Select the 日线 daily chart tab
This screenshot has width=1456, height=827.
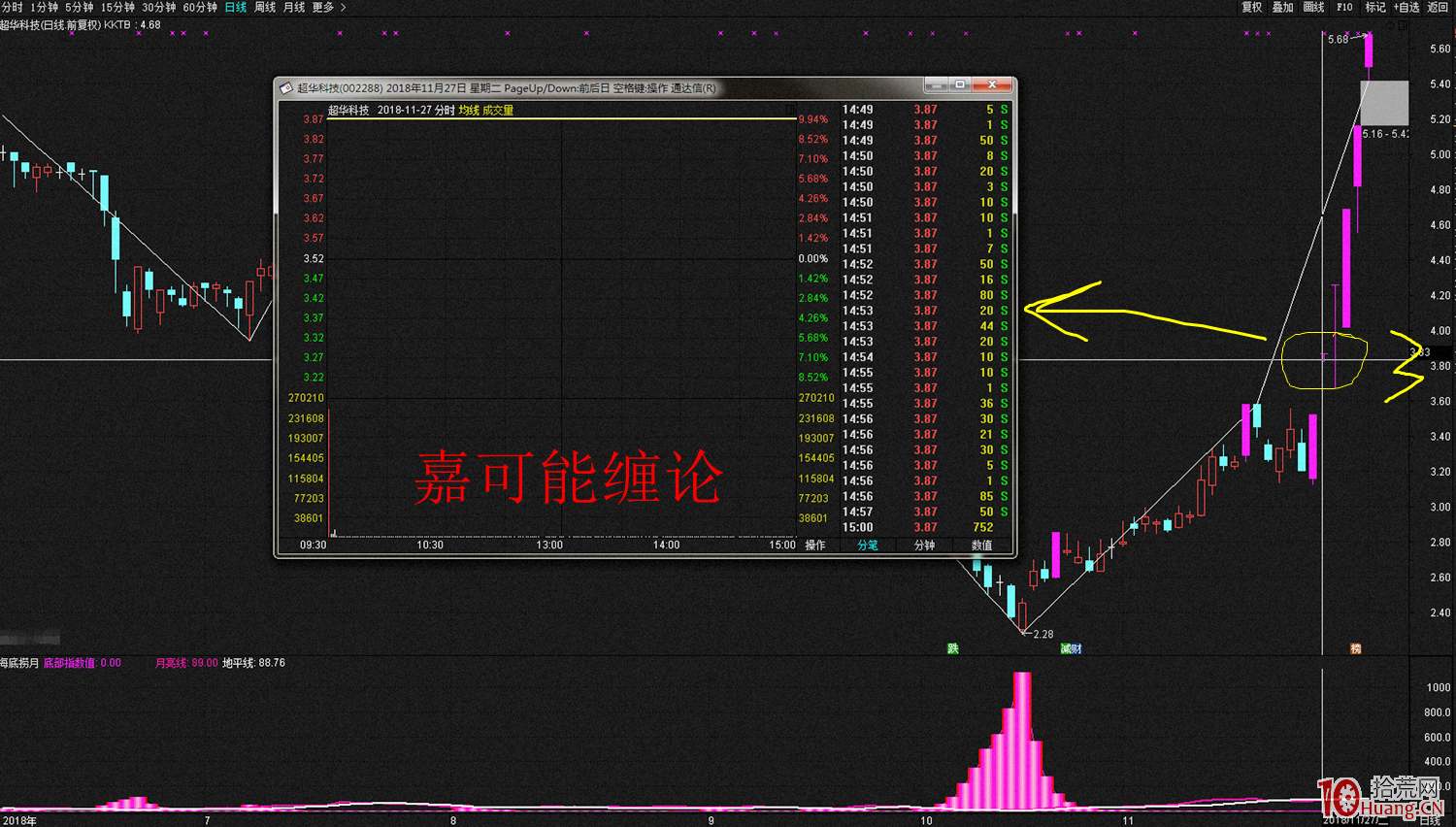[236, 7]
